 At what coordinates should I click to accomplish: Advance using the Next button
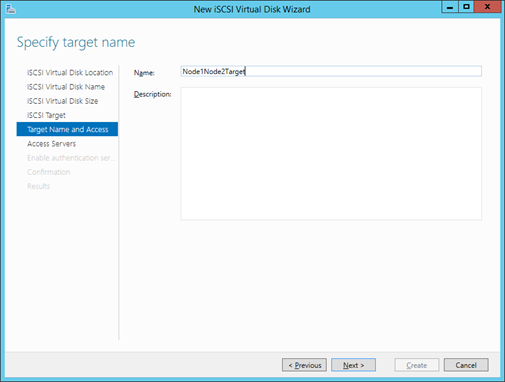click(353, 365)
